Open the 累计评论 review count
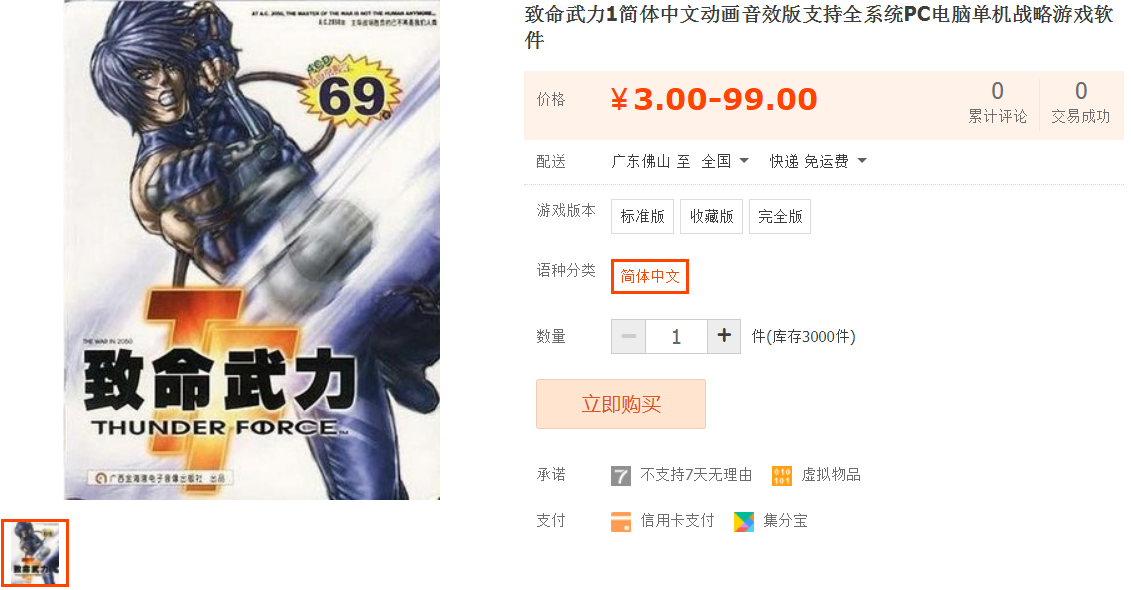Image resolution: width=1131 pixels, height=590 pixels. [997, 103]
